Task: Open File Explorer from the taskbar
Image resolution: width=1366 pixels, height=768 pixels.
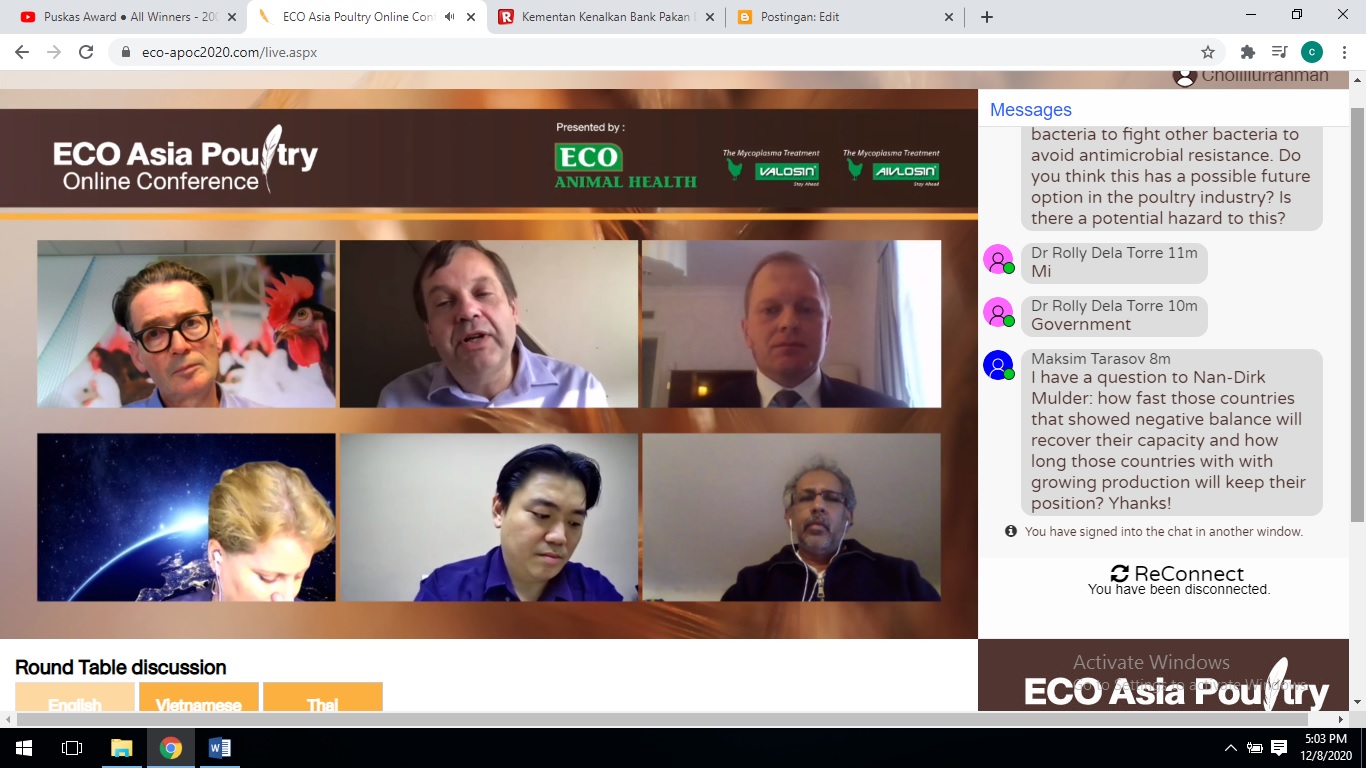Action: 121,748
